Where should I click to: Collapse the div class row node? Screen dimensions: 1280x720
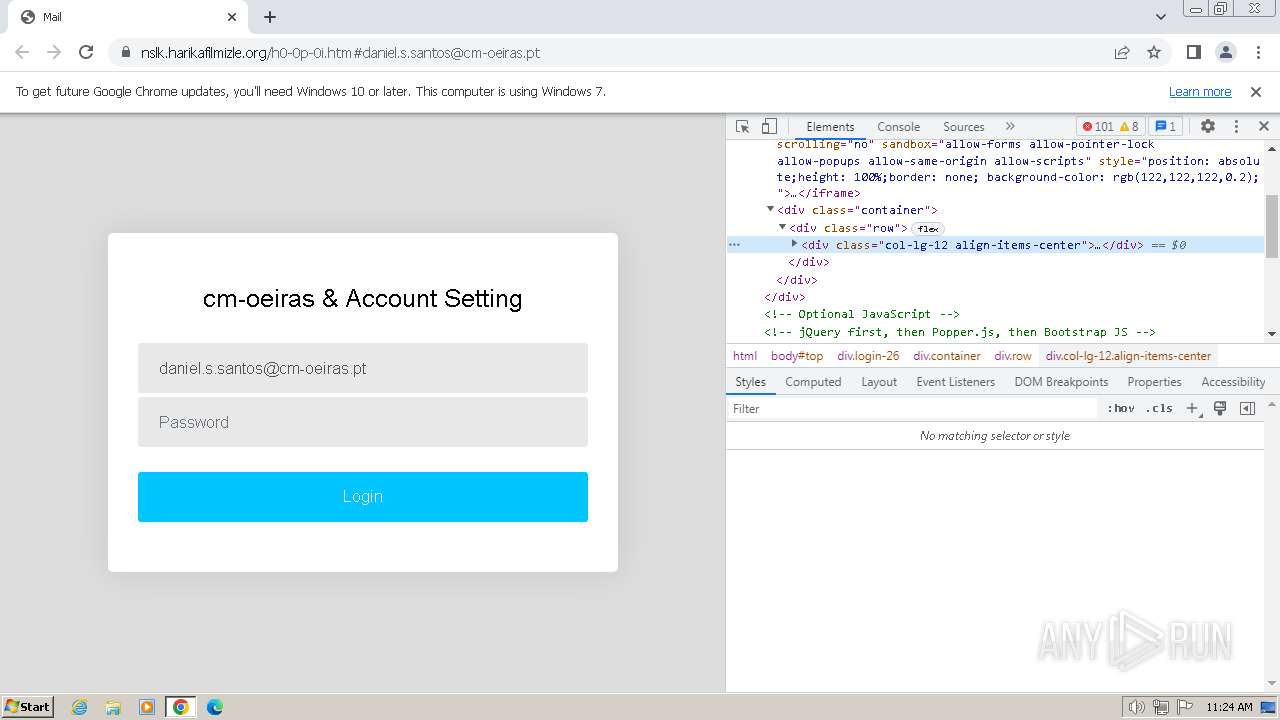point(782,228)
